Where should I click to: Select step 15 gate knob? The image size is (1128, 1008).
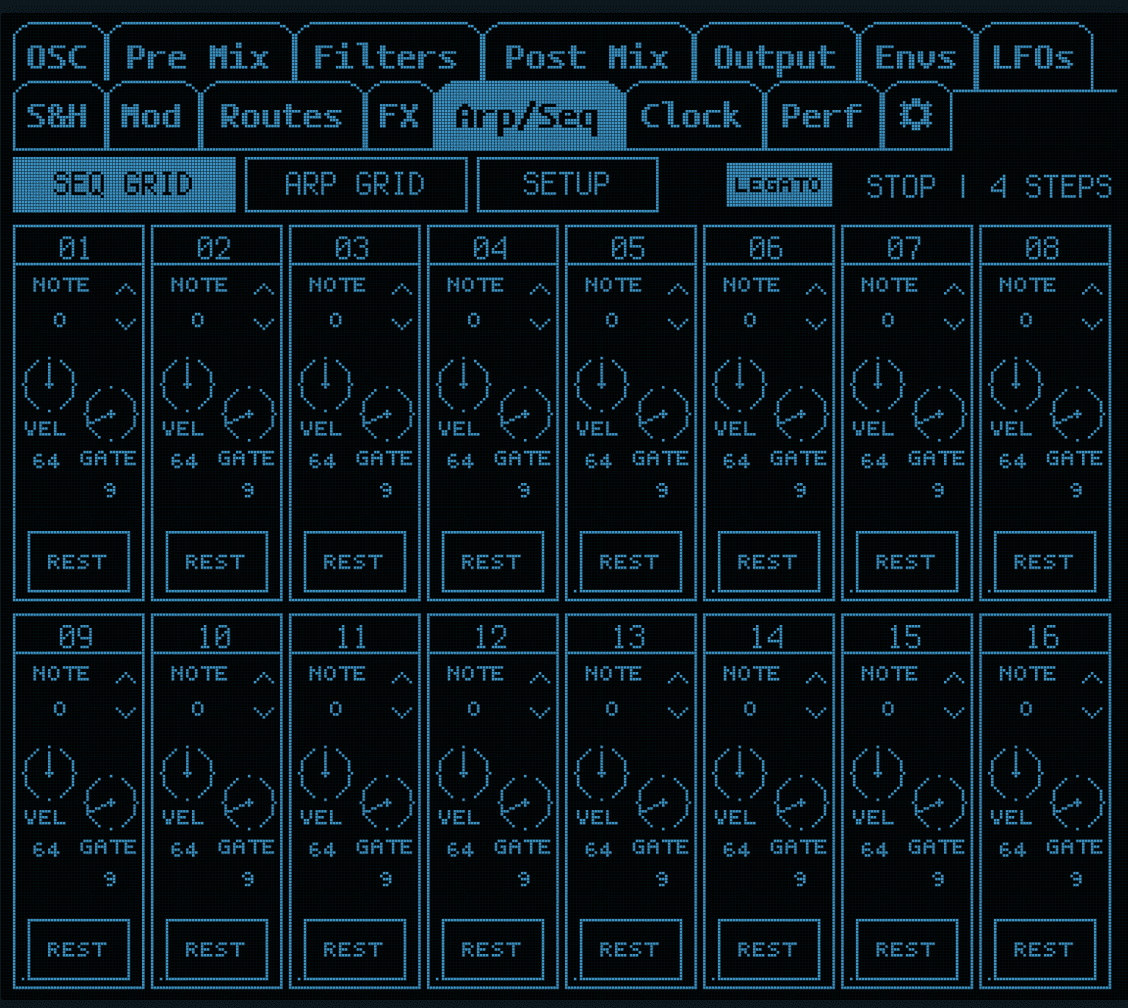[x=939, y=803]
